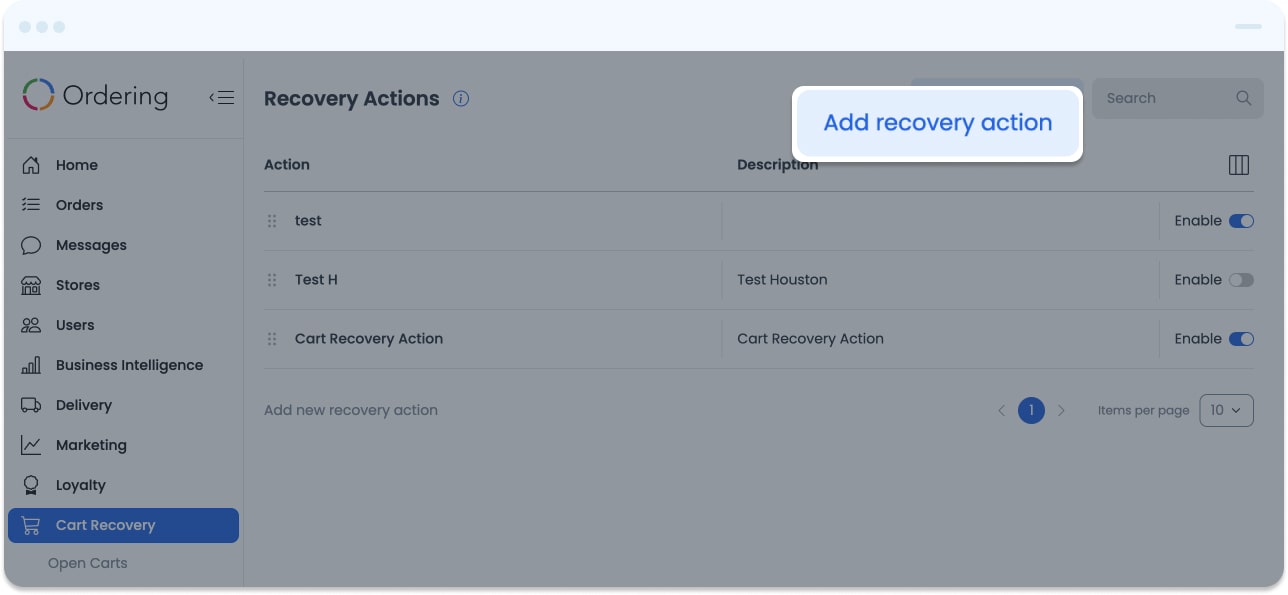Screen dimensions: 1288x595
Task: Click the drag handle beside Test H
Action: pos(272,280)
